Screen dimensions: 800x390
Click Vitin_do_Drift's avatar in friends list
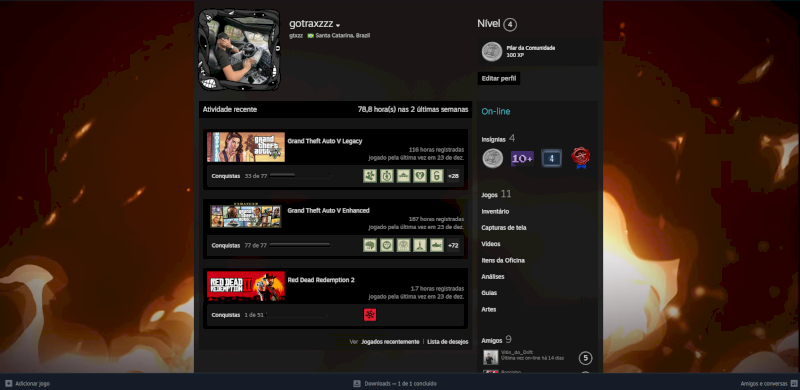(x=491, y=357)
